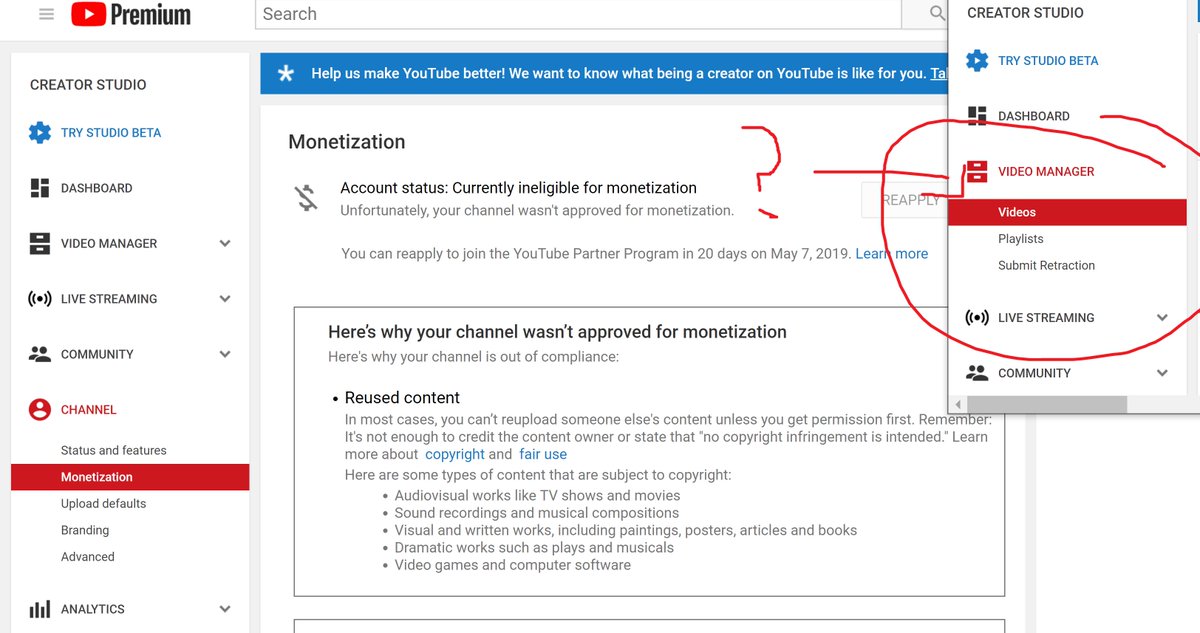1200x633 pixels.
Task: Click left scroll arrow in overlay panel
Action: coord(956,404)
